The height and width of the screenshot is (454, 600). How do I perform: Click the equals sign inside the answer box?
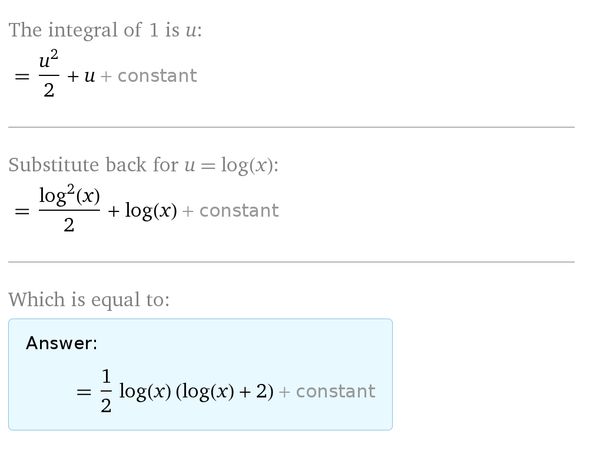[84, 392]
